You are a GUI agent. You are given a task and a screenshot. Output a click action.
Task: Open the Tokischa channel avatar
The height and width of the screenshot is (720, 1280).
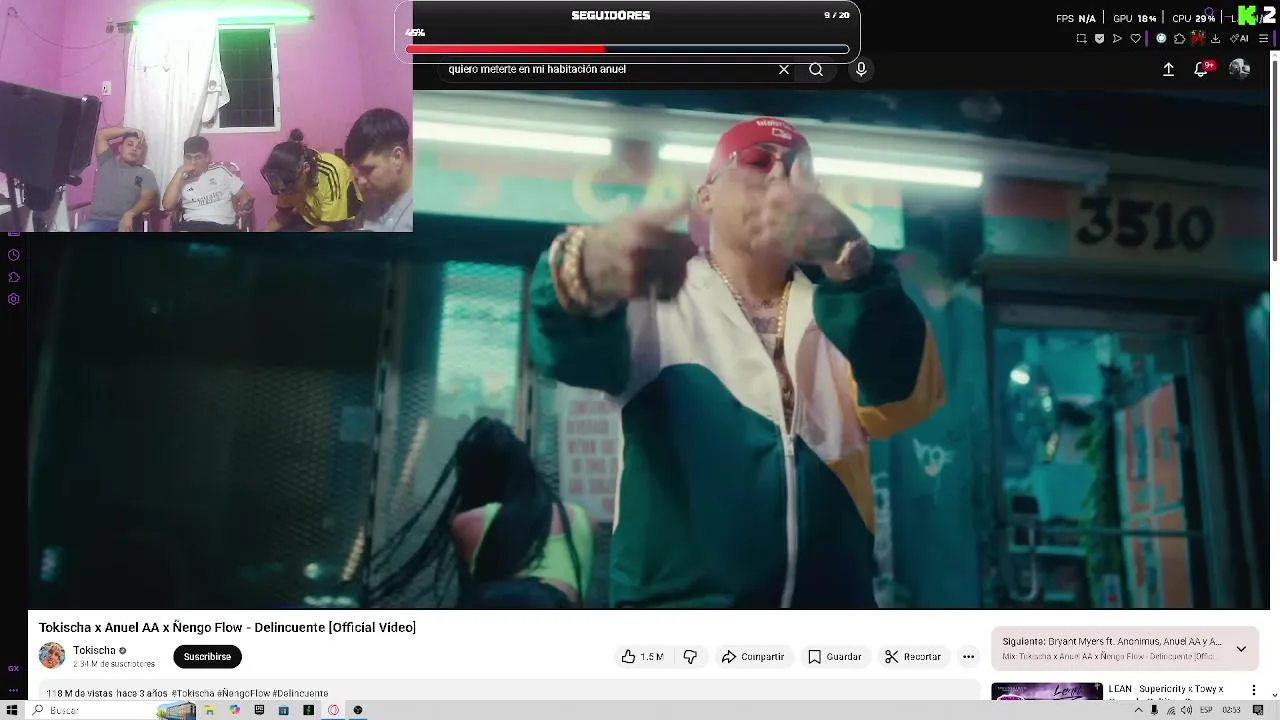coord(52,656)
